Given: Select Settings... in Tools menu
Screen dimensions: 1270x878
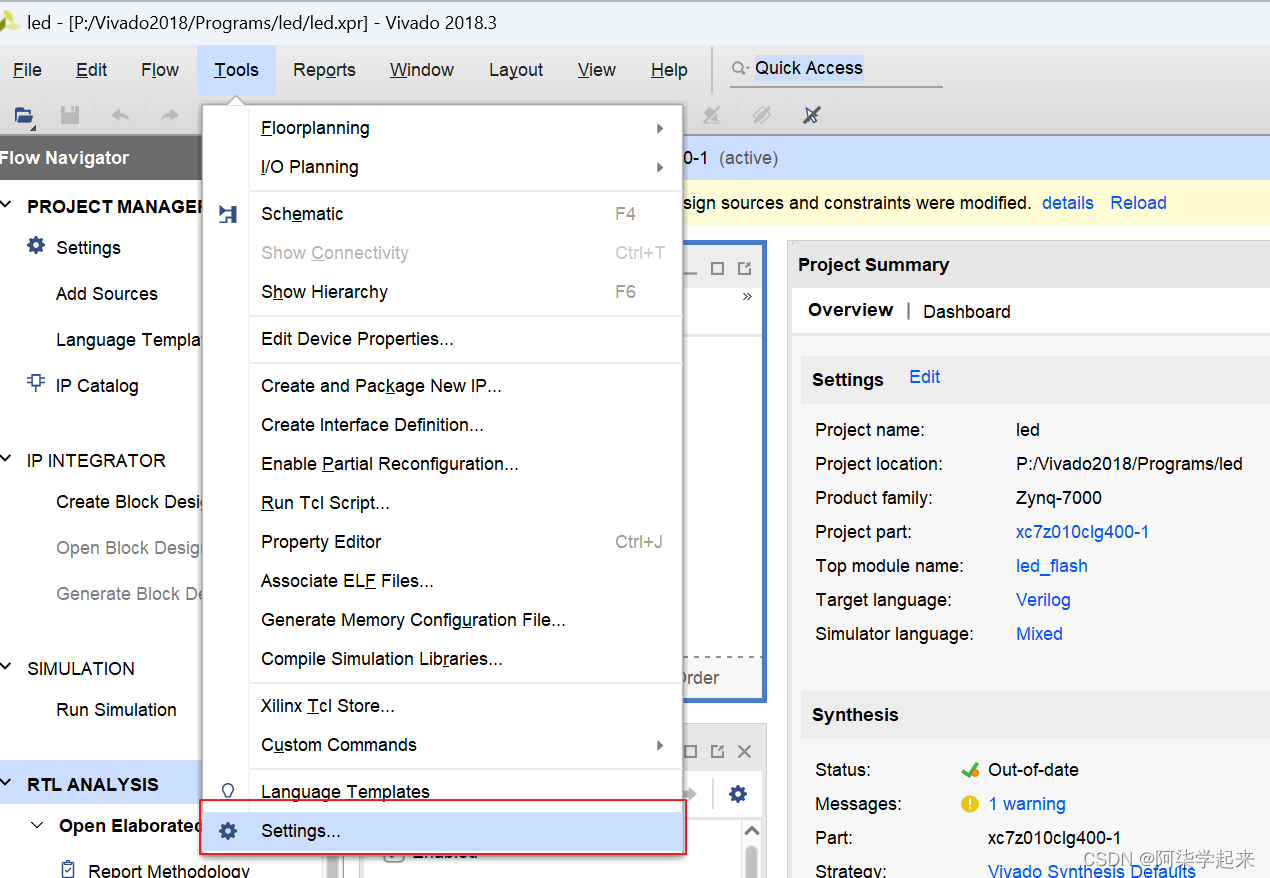Looking at the screenshot, I should click(x=443, y=831).
